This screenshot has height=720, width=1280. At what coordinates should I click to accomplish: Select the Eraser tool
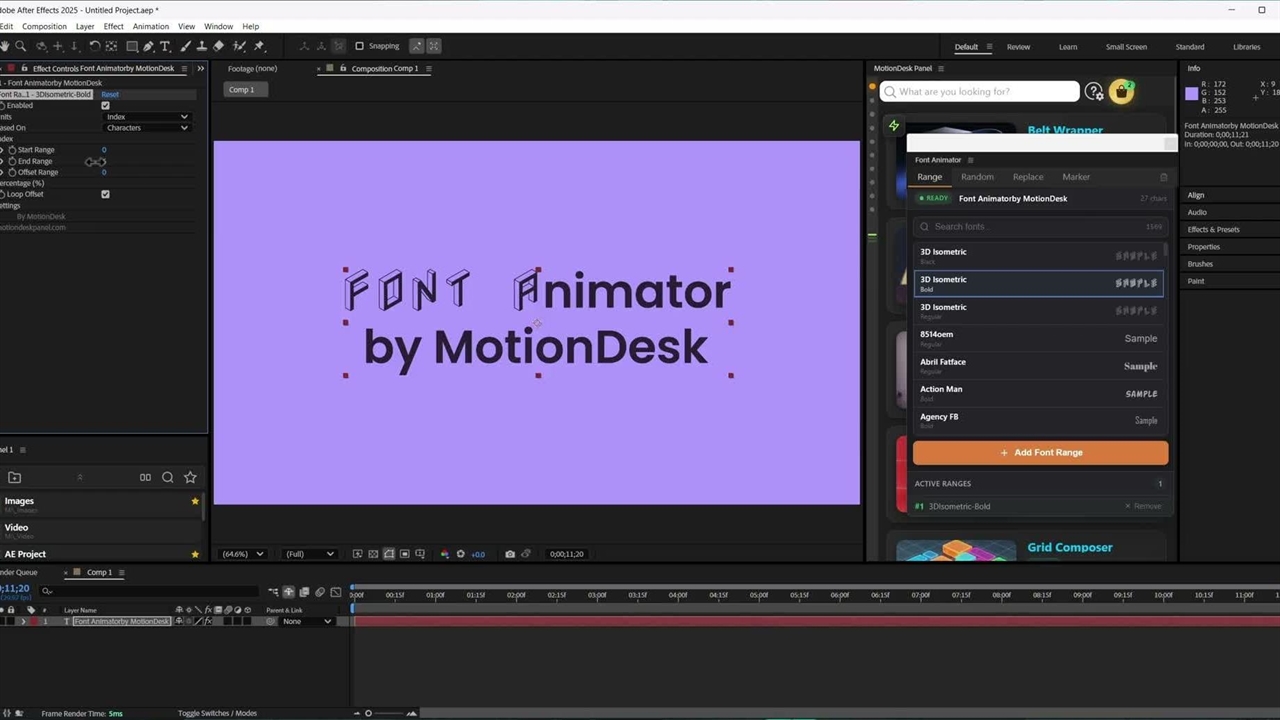218,46
